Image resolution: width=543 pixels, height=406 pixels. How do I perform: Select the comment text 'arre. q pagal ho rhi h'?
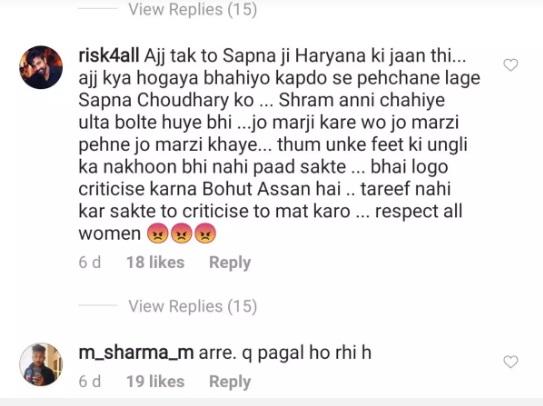[x=285, y=353]
